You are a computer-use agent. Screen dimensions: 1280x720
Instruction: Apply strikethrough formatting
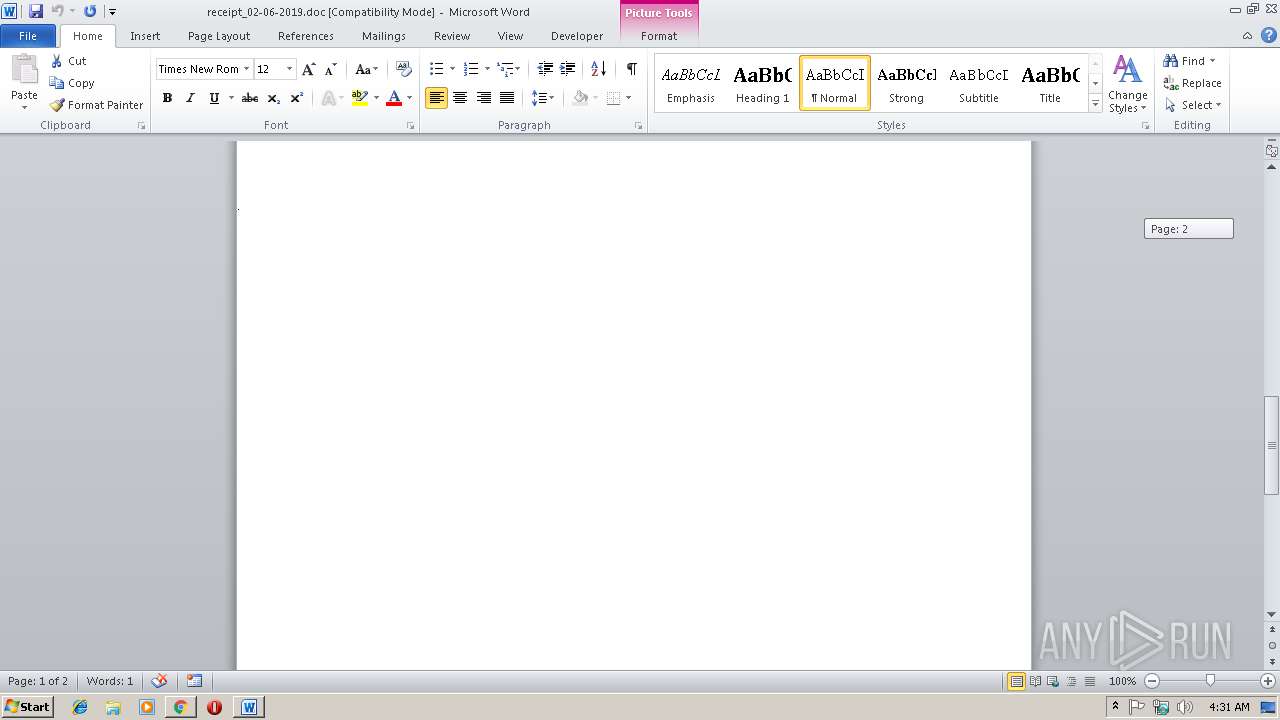[x=250, y=98]
